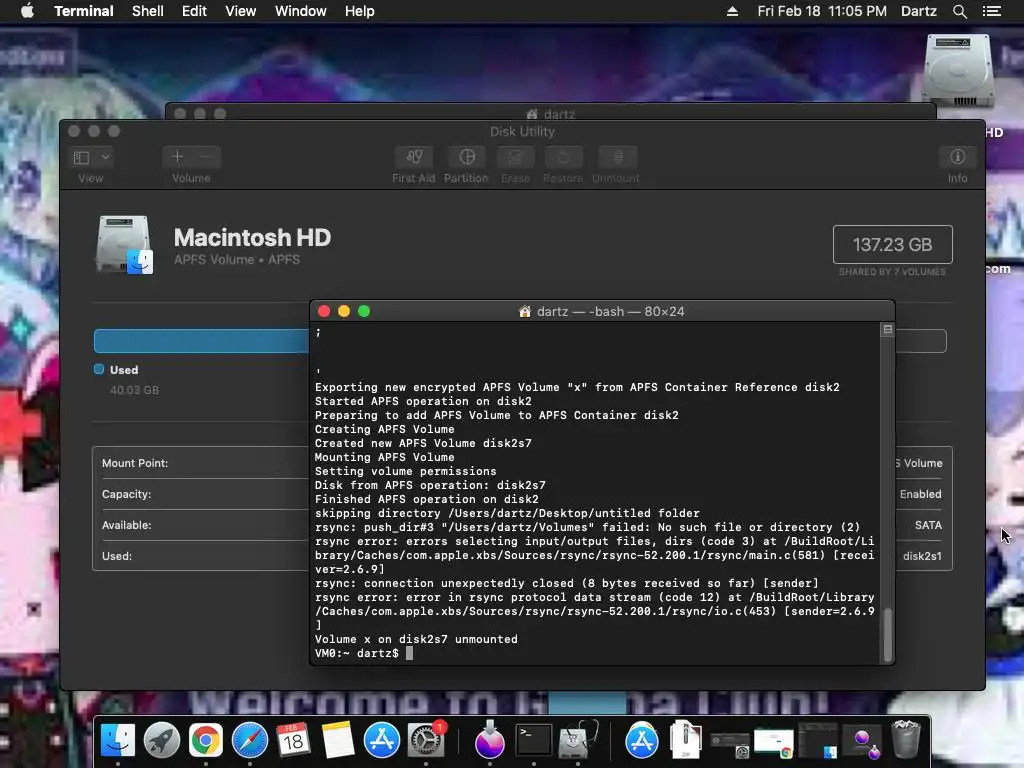Remove volume with the minus button
The height and width of the screenshot is (768, 1024).
[206, 157]
